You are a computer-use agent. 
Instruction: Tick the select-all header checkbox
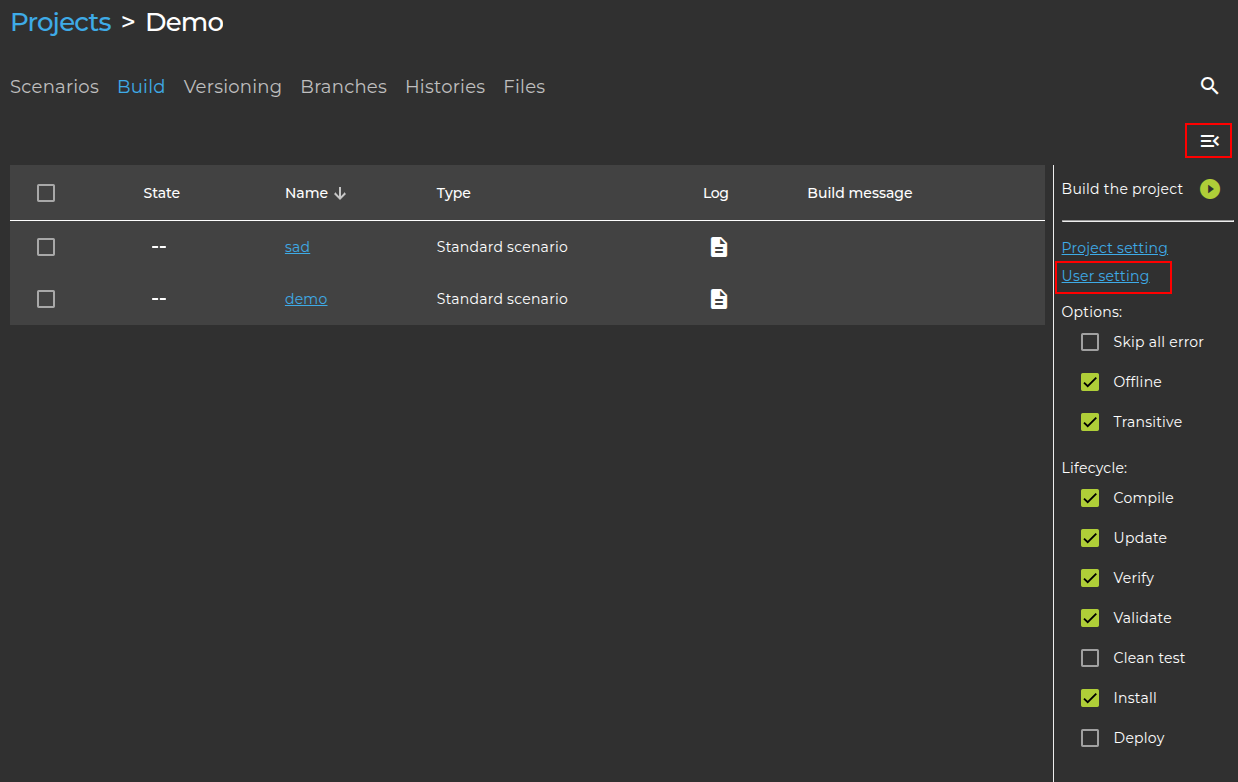pos(46,193)
